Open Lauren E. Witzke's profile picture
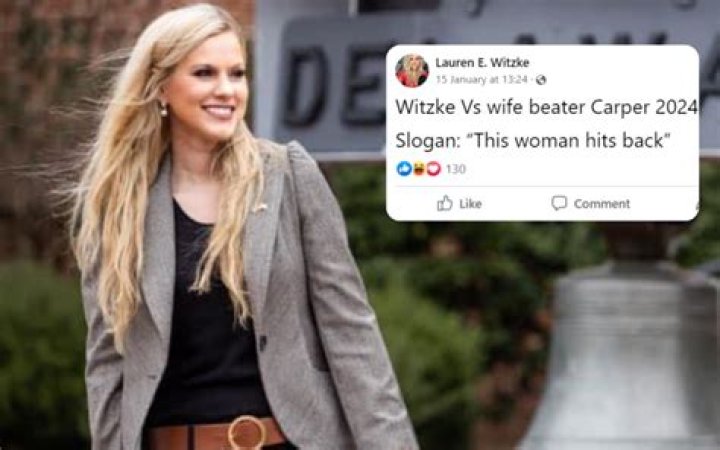Screen dimensions: 720x450 pos(412,71)
